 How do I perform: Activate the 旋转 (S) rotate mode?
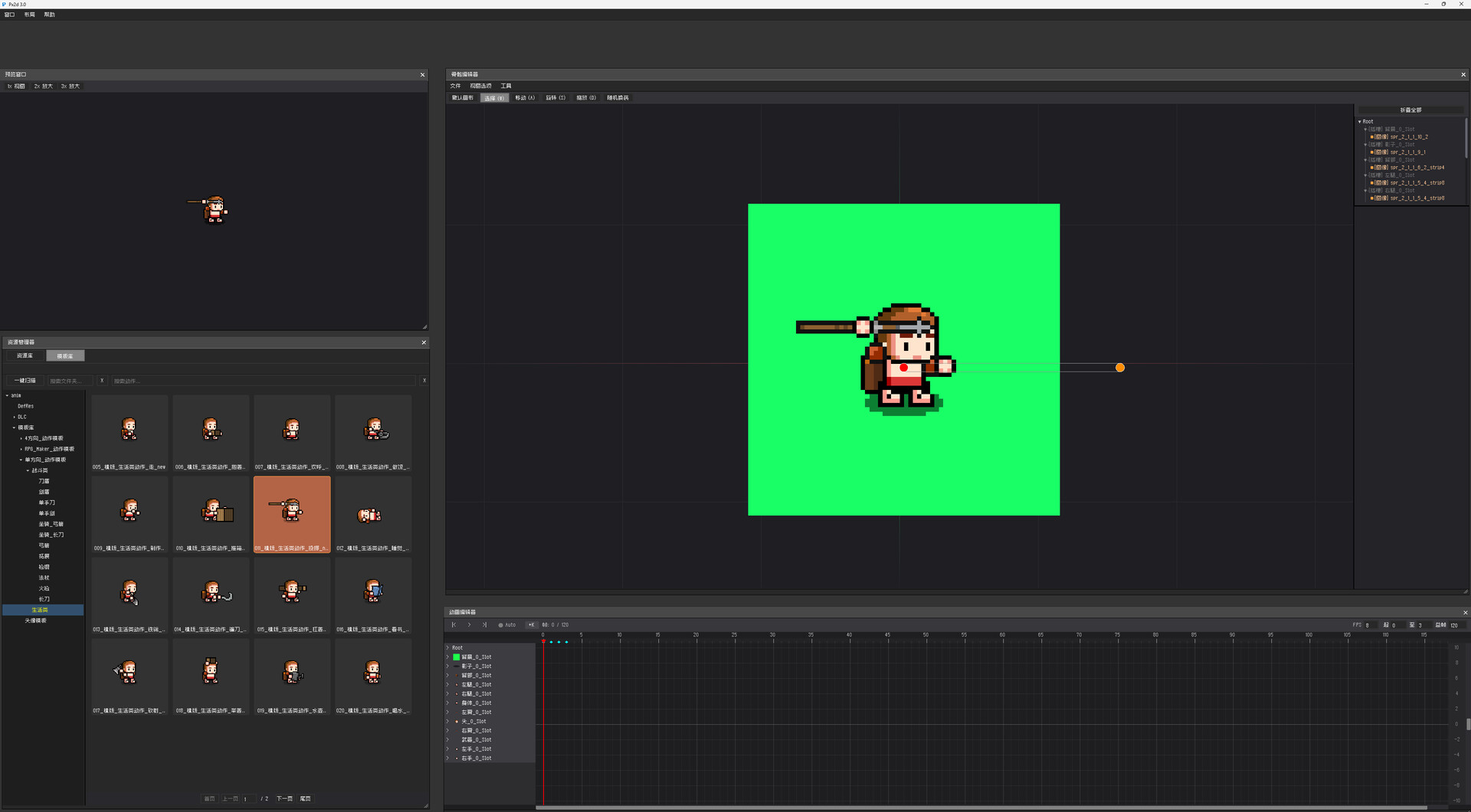tap(555, 98)
